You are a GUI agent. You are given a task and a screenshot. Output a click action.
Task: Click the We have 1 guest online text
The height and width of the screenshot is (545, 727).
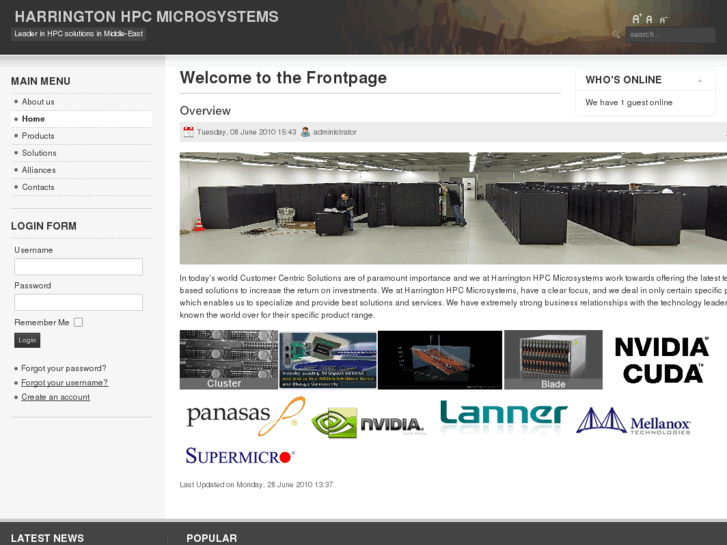point(629,103)
